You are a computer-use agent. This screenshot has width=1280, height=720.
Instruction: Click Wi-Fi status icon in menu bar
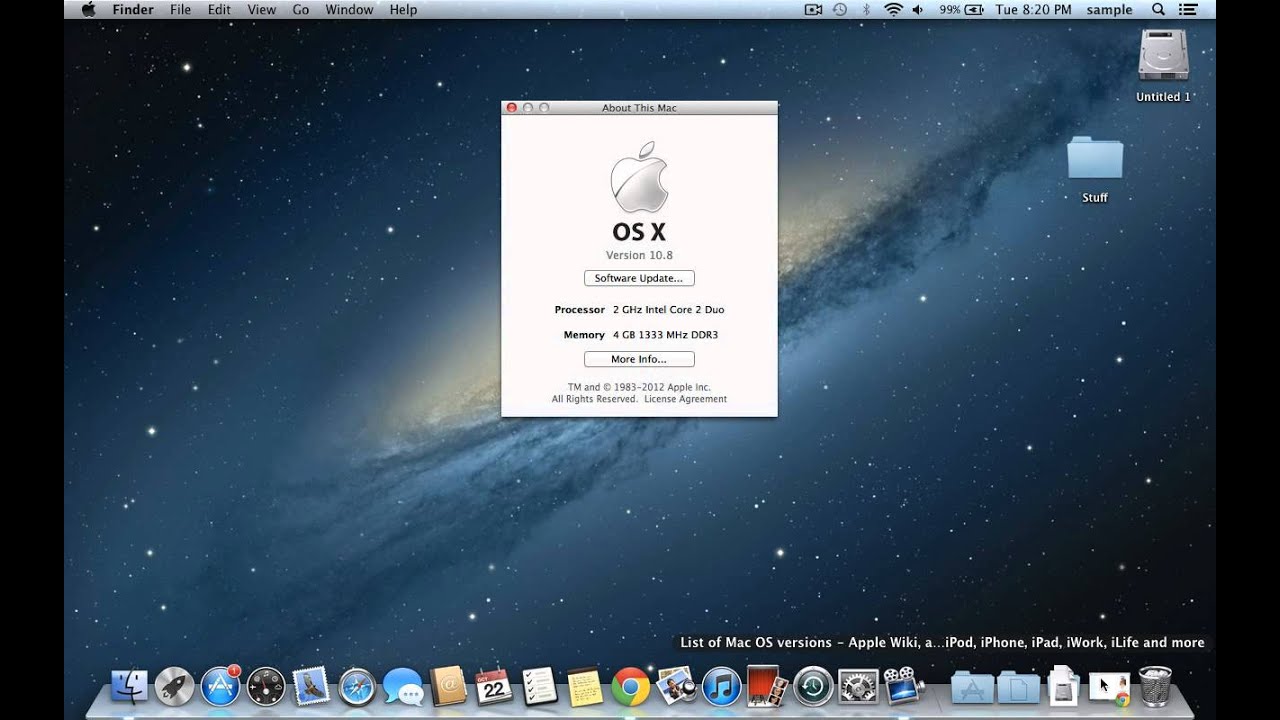[x=893, y=9]
